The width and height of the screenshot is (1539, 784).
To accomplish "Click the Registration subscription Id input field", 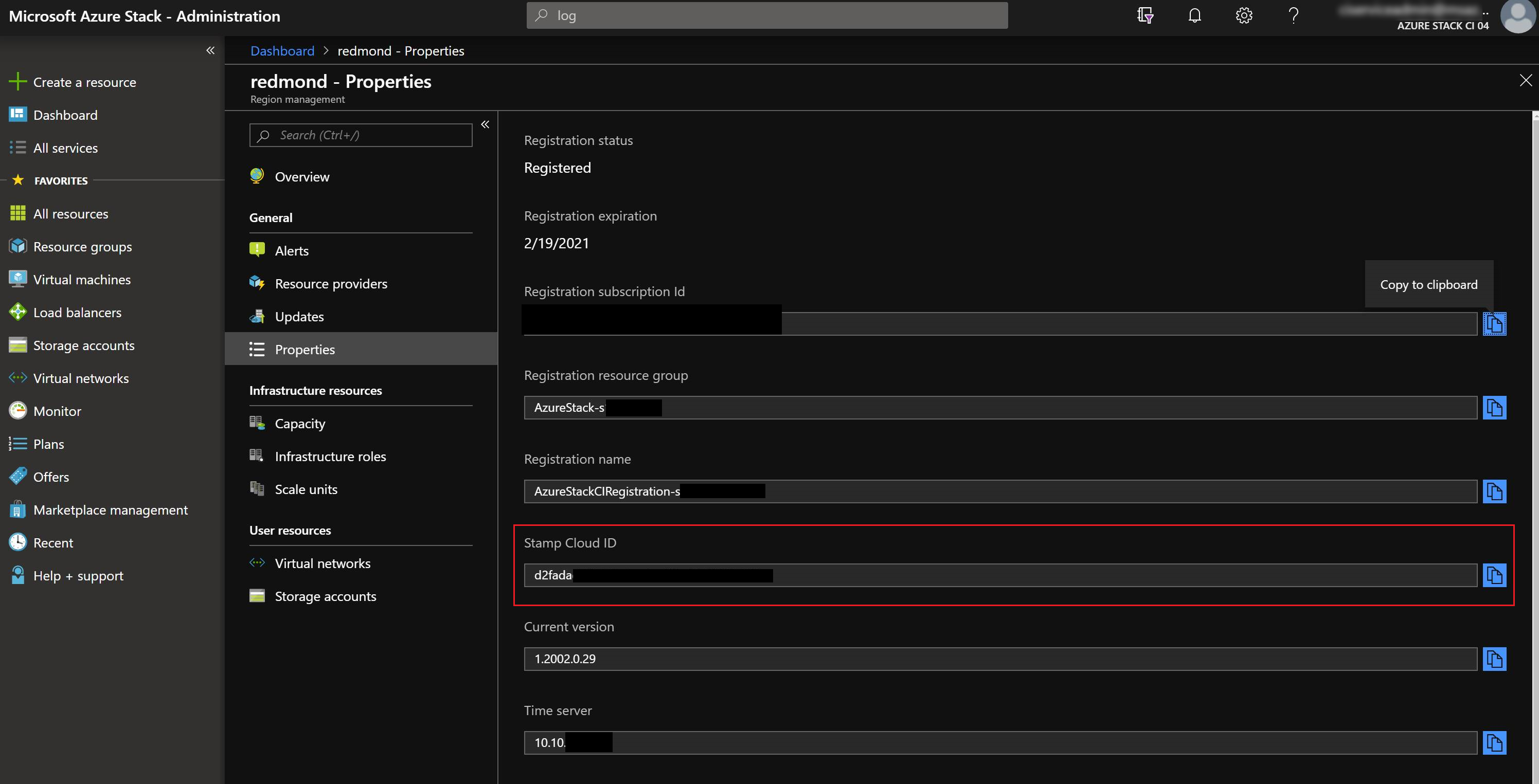I will pyautogui.click(x=999, y=322).
